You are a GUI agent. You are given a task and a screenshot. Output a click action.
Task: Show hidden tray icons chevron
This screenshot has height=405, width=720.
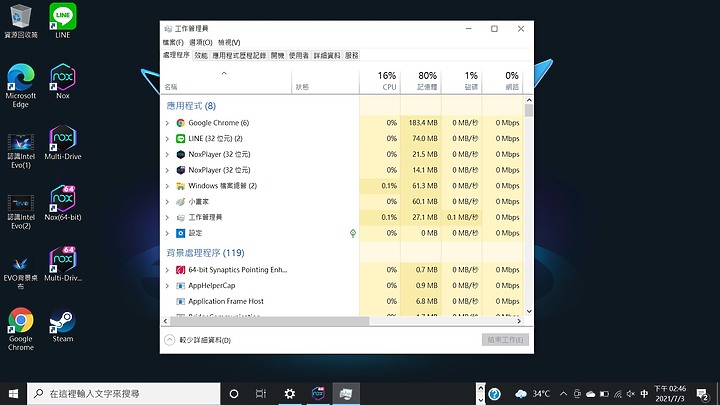tap(563, 394)
